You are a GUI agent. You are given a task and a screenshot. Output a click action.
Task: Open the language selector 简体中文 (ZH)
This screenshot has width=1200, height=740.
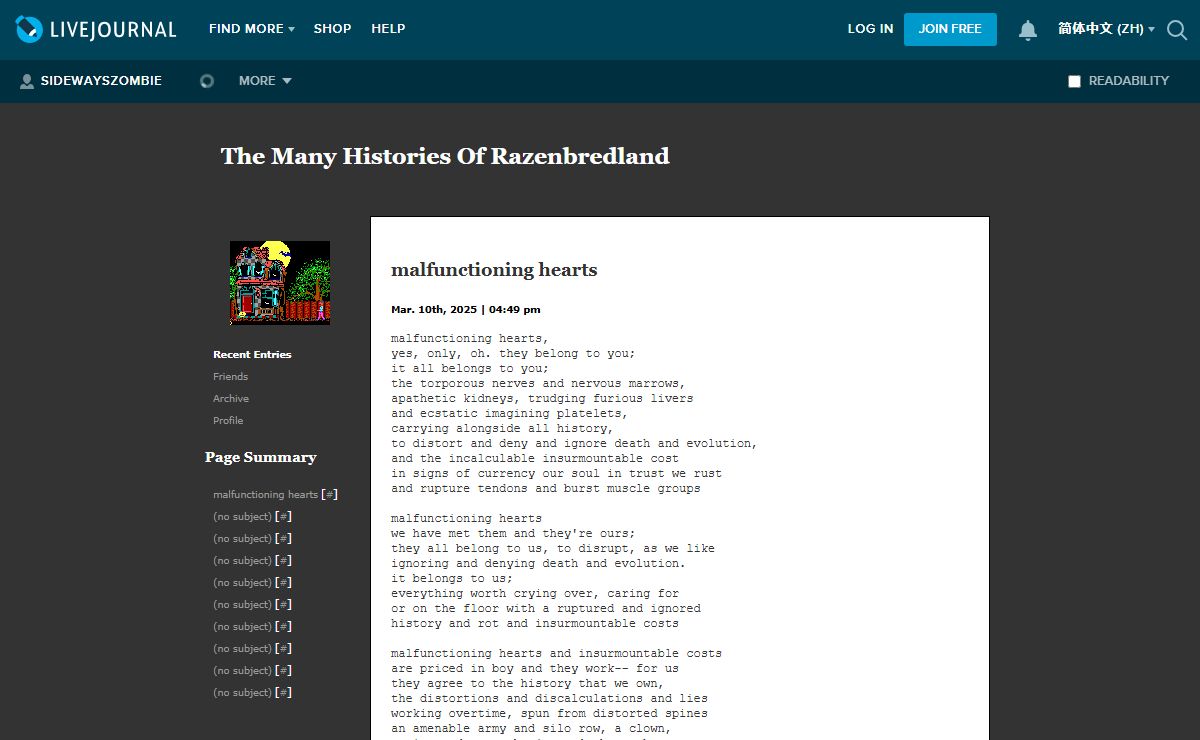[x=1106, y=29]
